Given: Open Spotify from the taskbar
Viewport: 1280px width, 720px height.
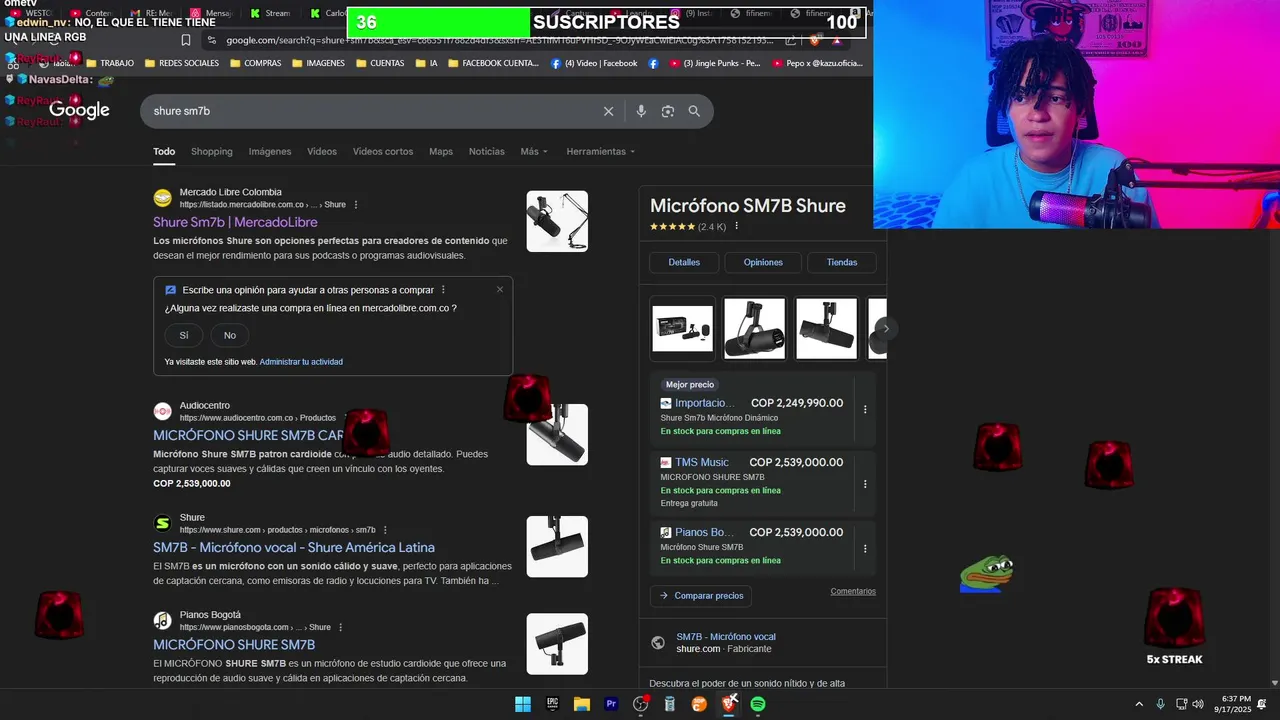Looking at the screenshot, I should pyautogui.click(x=758, y=704).
